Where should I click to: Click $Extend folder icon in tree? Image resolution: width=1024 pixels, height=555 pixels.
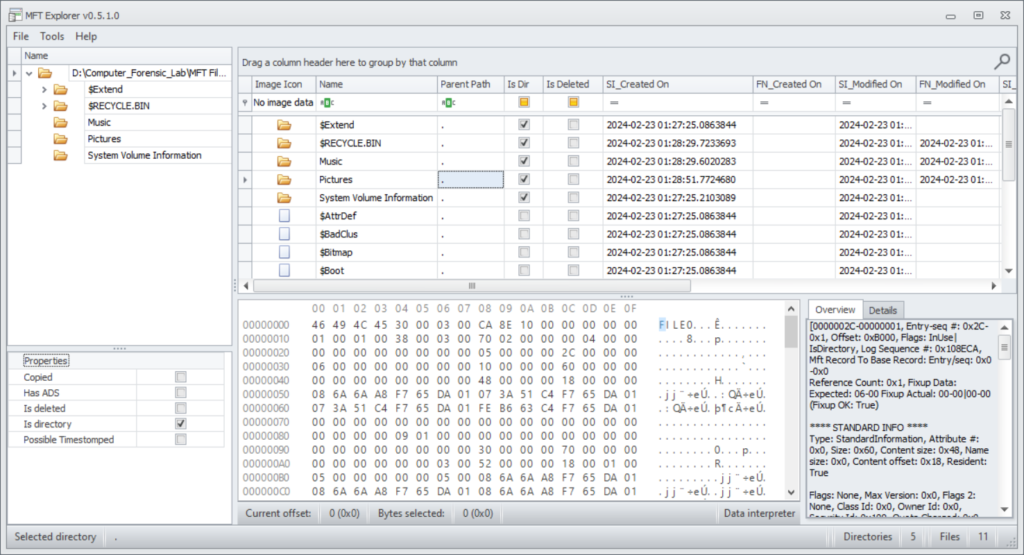point(61,89)
